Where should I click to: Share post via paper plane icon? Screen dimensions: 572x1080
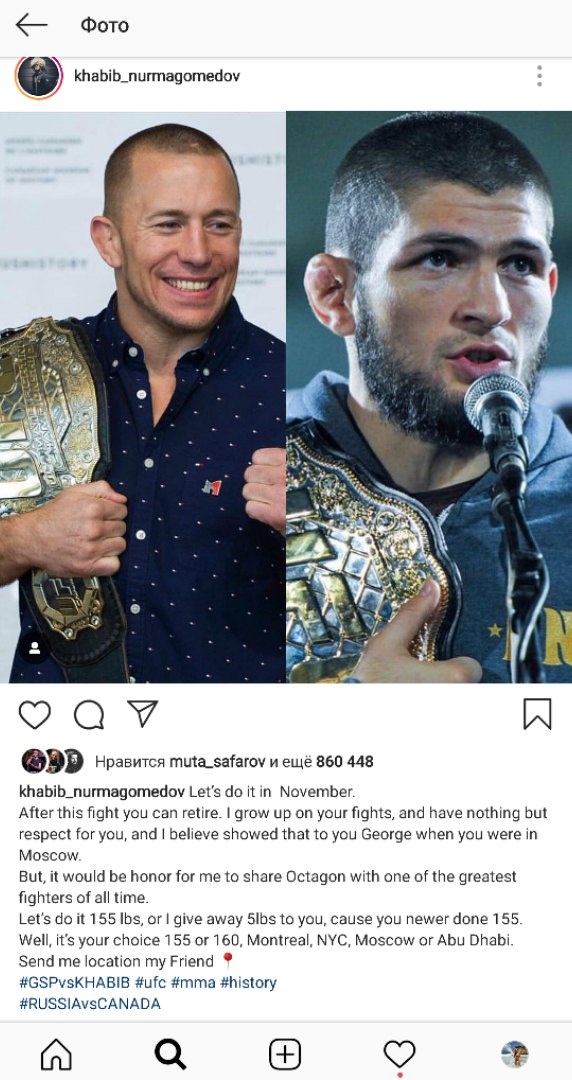[143, 714]
